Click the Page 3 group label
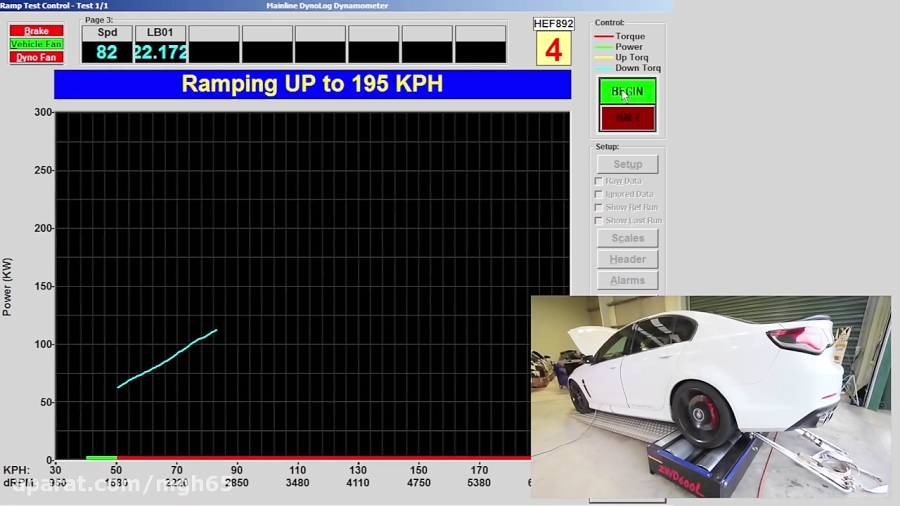 point(99,20)
